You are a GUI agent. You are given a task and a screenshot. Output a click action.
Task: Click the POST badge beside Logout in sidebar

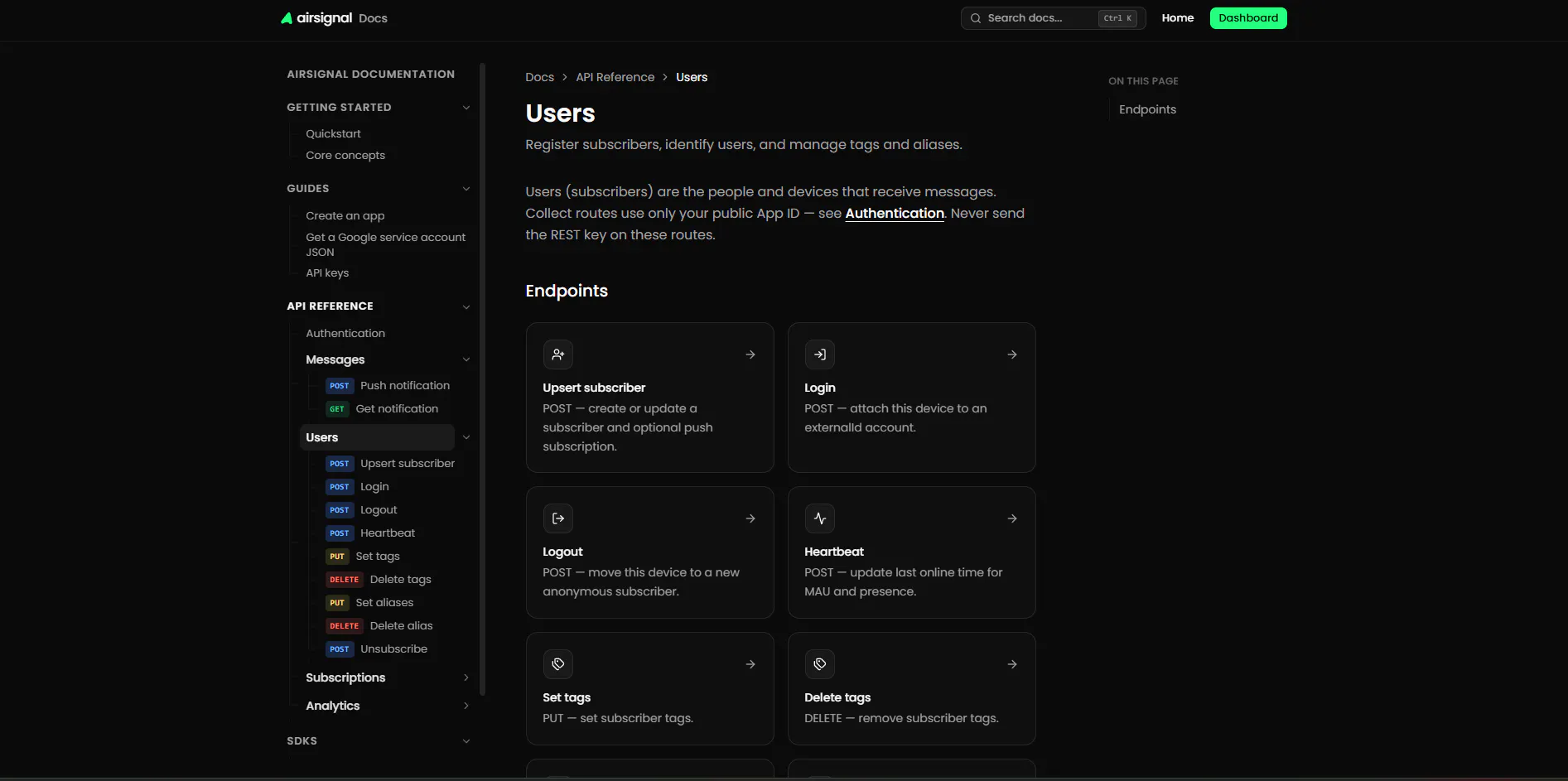coord(340,510)
